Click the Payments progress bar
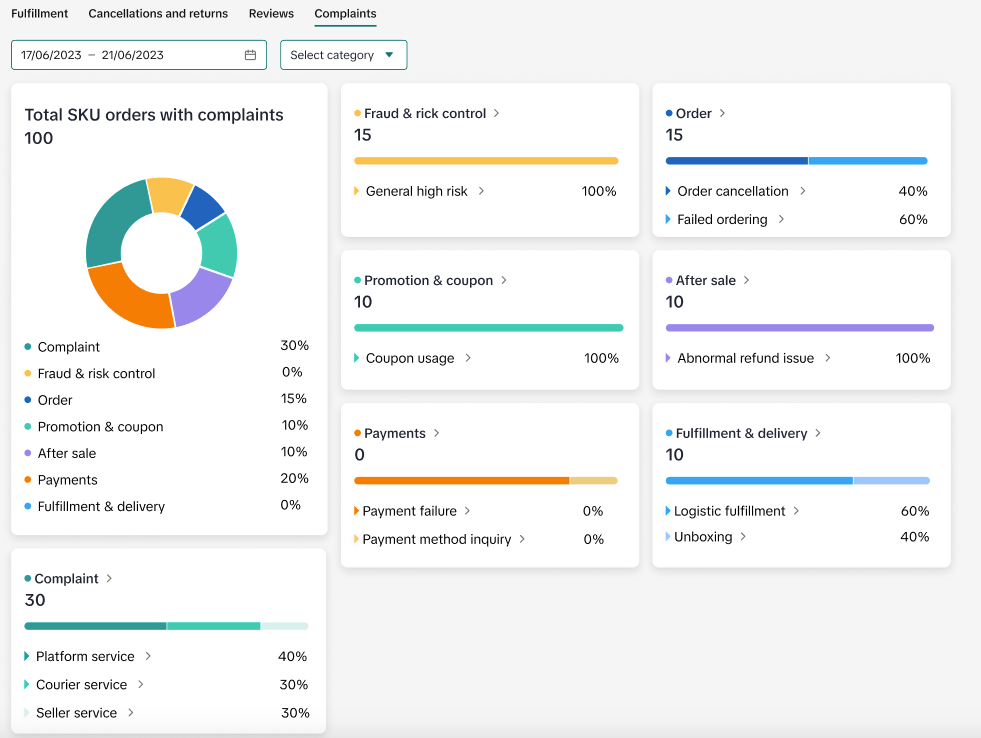 461,480
